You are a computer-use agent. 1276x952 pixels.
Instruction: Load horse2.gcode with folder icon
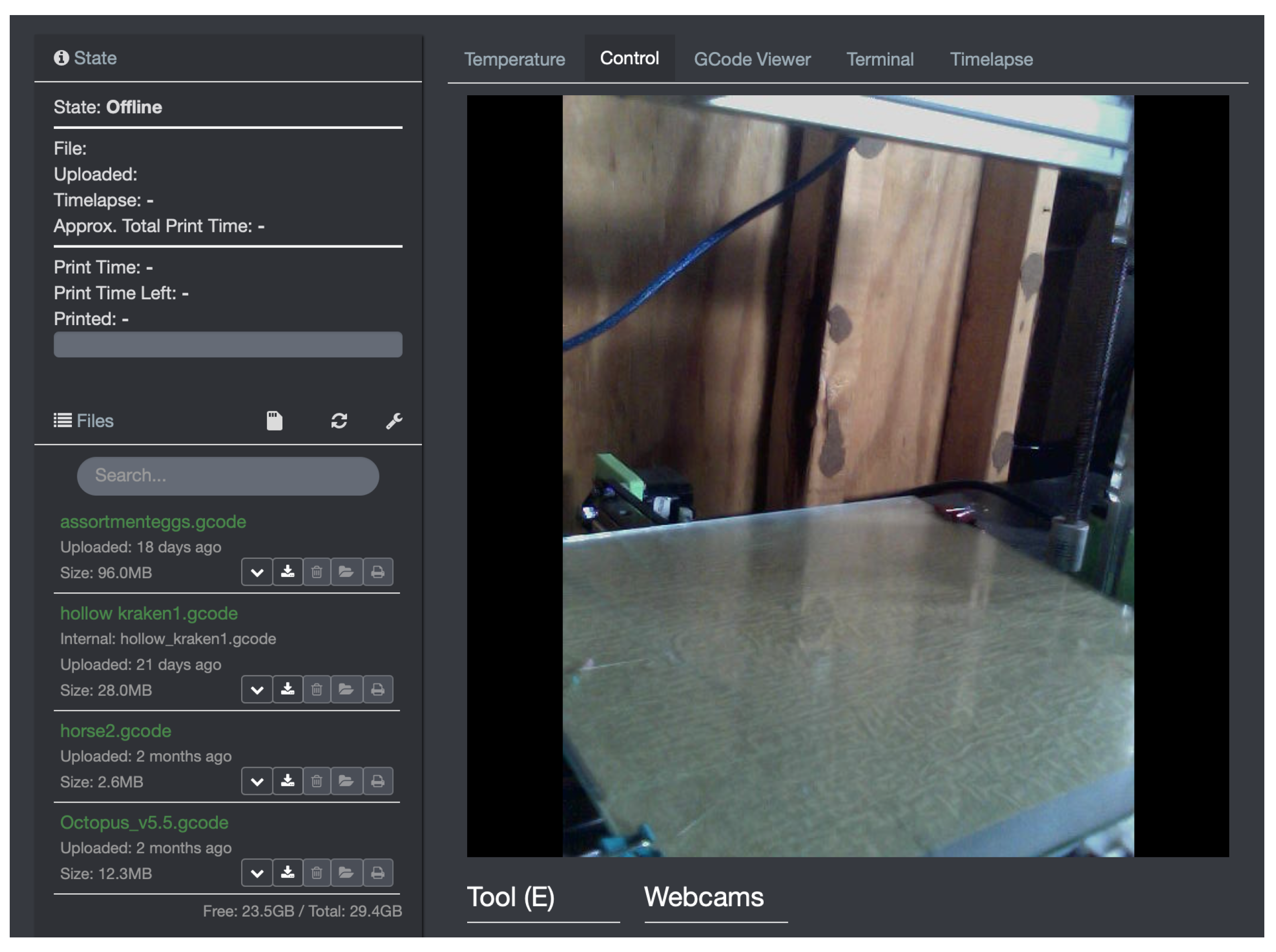pyautogui.click(x=346, y=781)
